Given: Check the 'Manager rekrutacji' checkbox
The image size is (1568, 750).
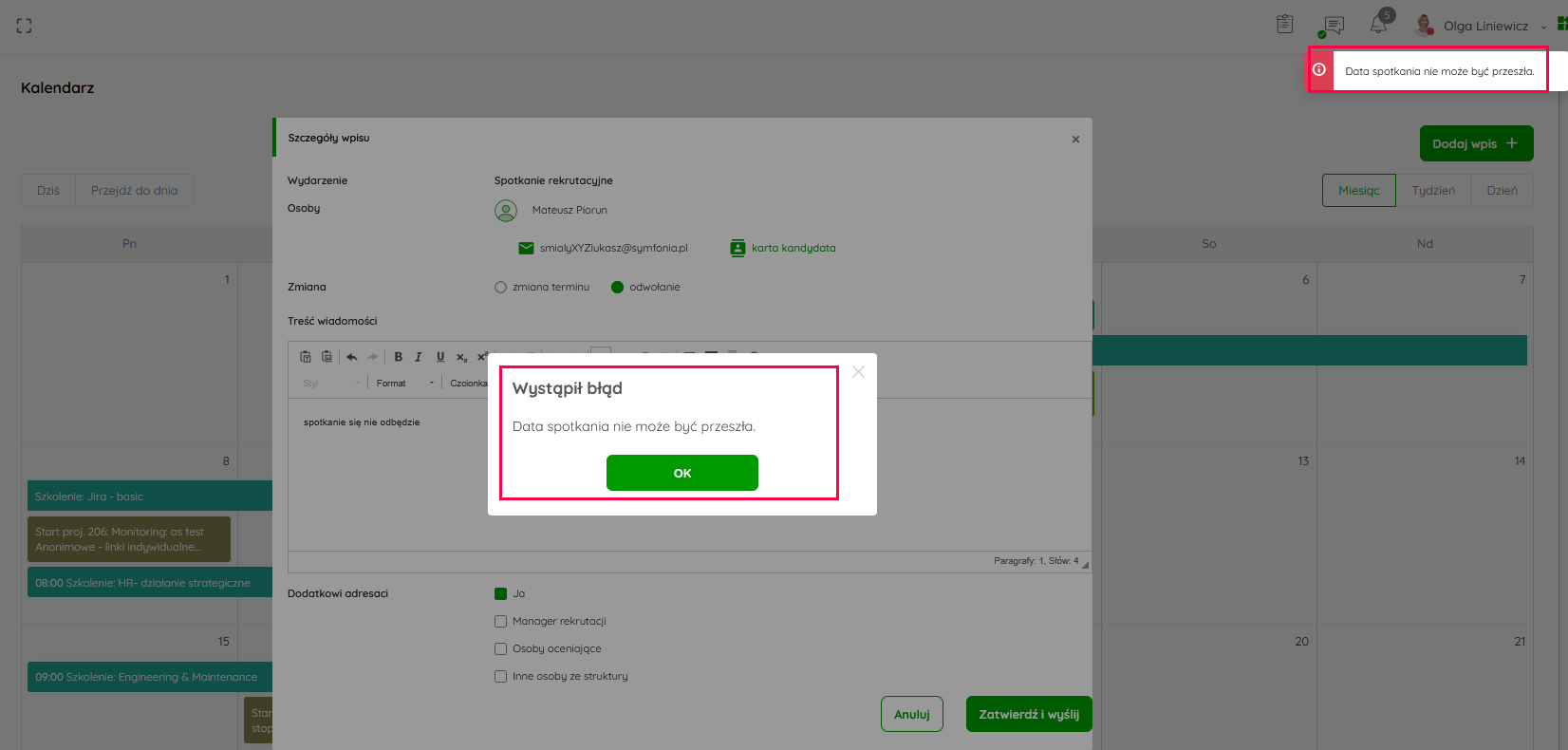Looking at the screenshot, I should (x=500, y=621).
